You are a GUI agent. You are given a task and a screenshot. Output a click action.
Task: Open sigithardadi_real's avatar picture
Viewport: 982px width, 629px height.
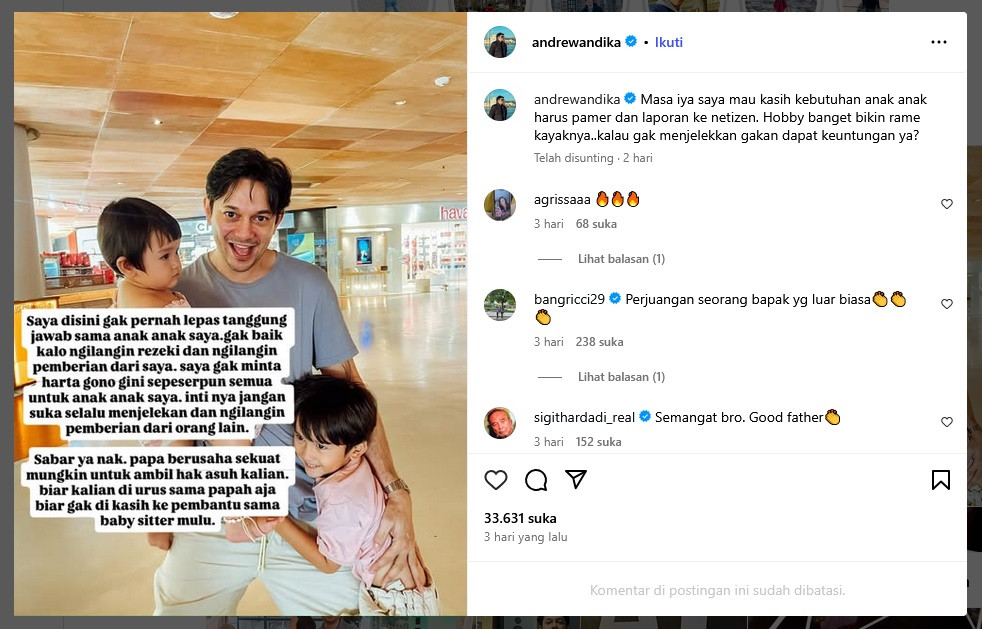(x=500, y=423)
